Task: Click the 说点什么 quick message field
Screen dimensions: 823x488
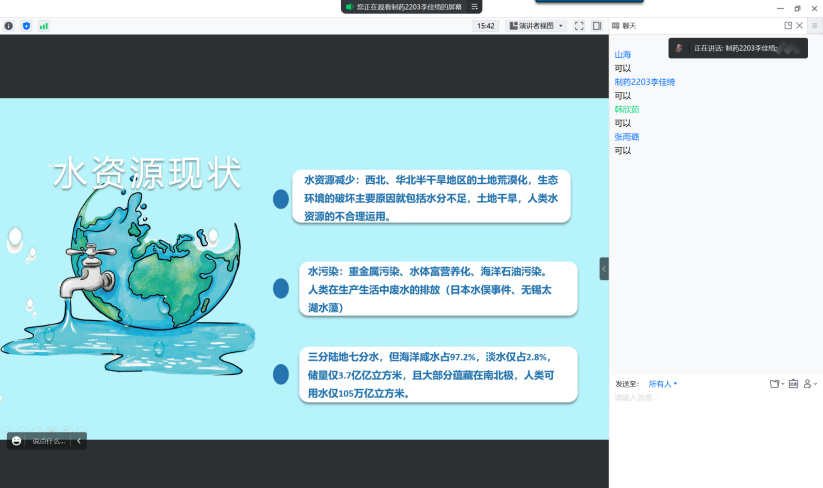Action: point(48,440)
